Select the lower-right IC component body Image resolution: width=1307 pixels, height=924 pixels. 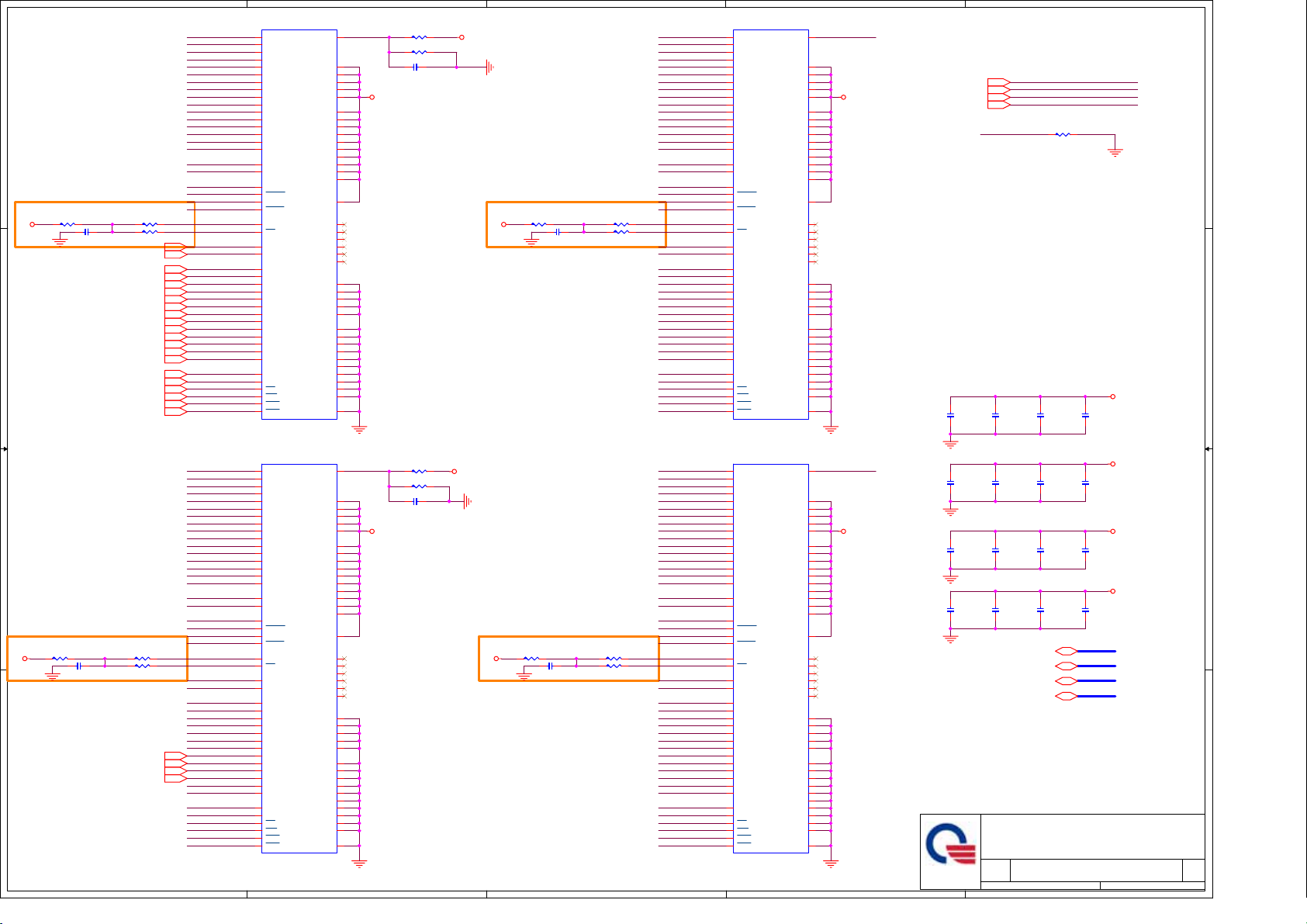[x=771, y=659]
